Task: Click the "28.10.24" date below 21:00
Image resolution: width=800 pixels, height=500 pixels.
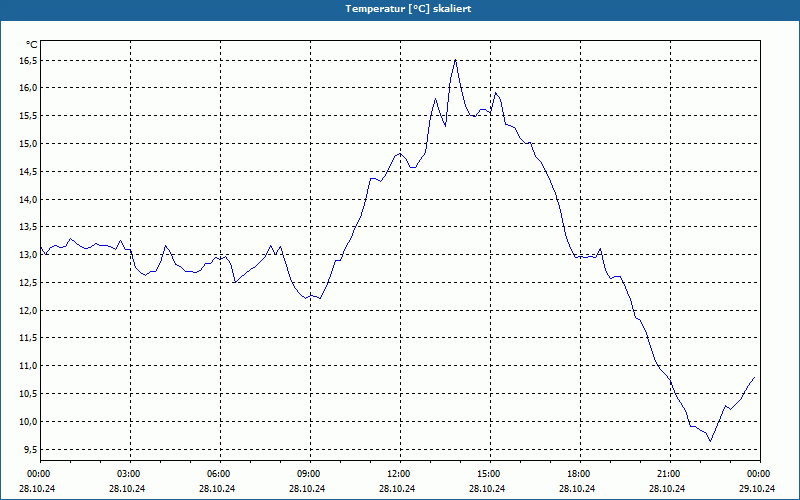Action: [x=667, y=489]
